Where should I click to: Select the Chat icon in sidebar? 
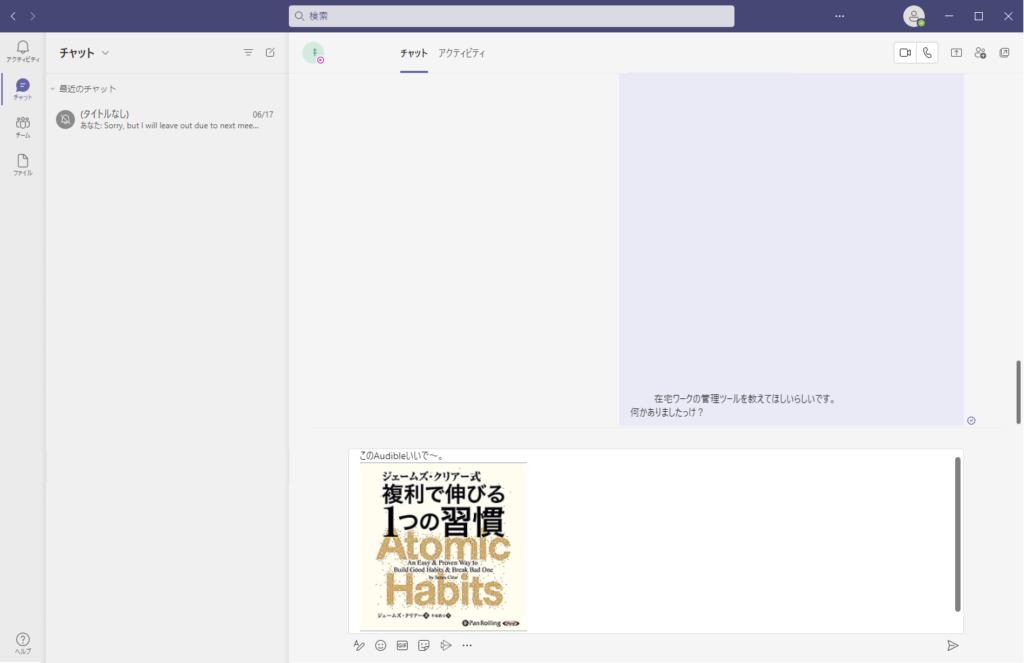pyautogui.click(x=23, y=89)
